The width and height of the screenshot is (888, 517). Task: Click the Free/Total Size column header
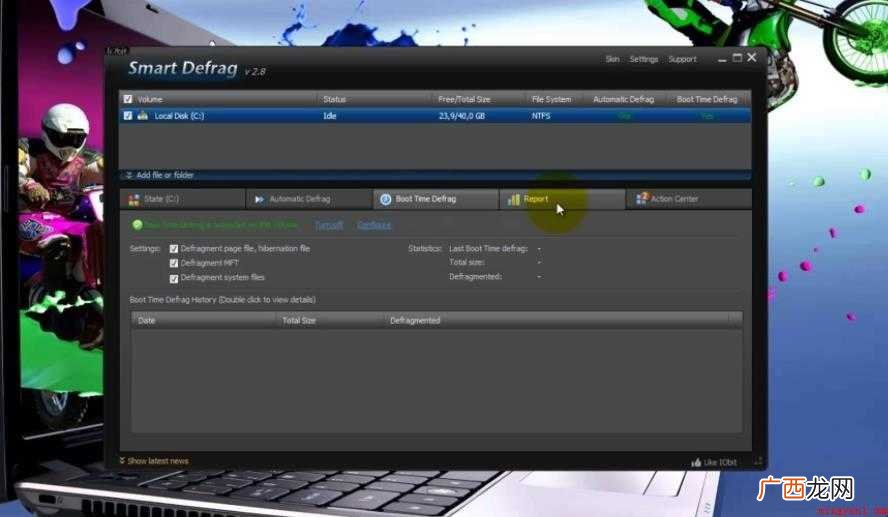464,99
